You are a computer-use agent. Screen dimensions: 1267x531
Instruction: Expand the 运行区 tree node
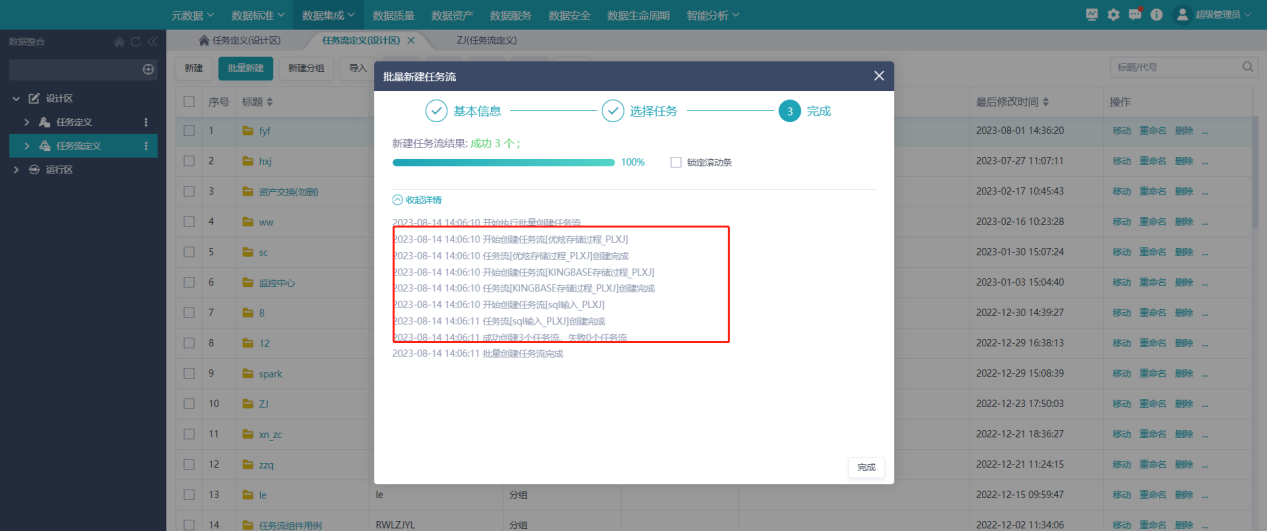[x=16, y=170]
